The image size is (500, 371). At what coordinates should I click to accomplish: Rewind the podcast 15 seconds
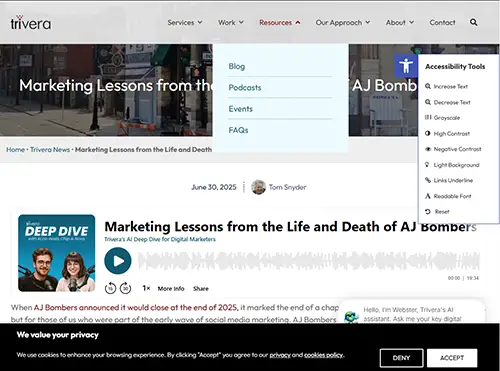coord(110,288)
